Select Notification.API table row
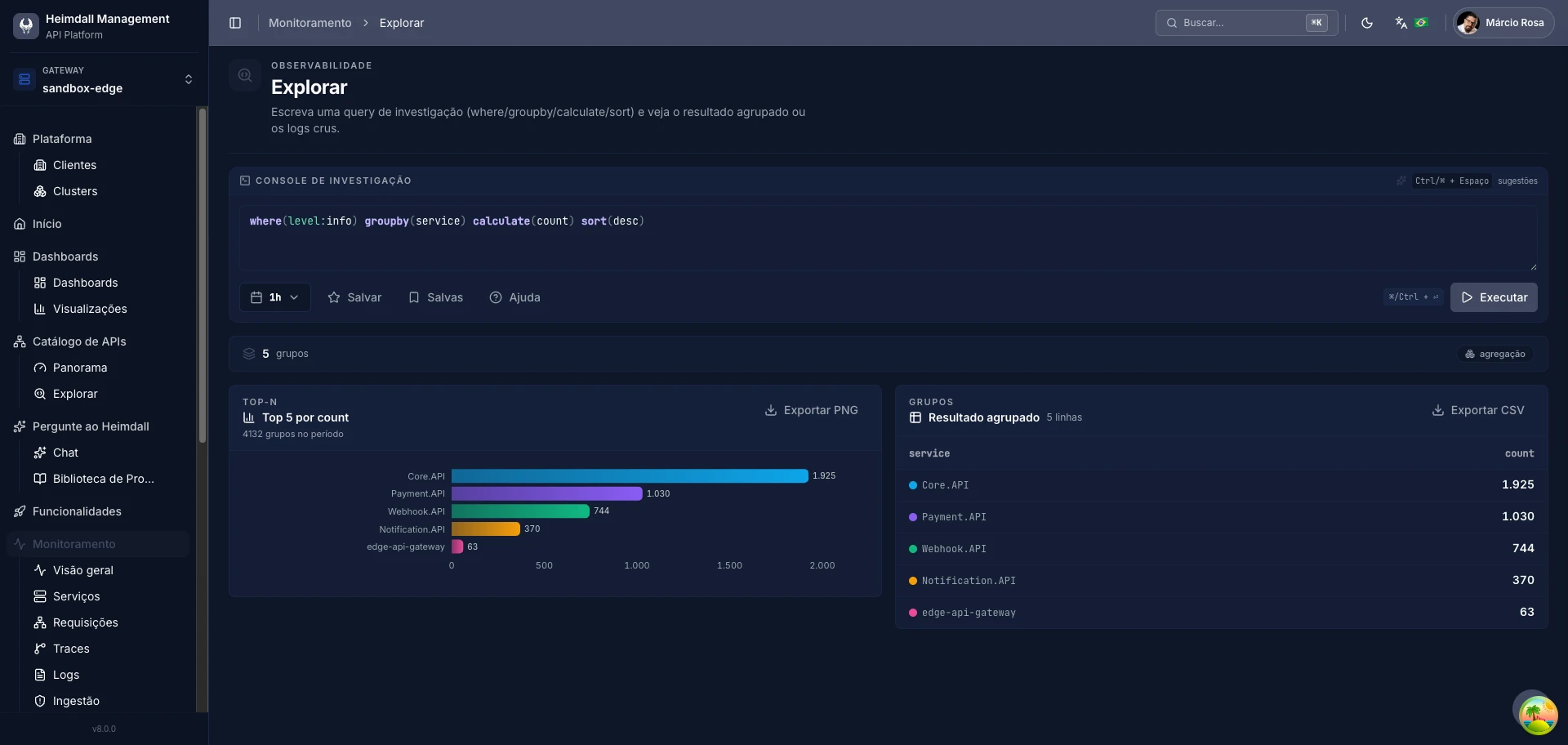Image resolution: width=1568 pixels, height=745 pixels. (x=1222, y=581)
